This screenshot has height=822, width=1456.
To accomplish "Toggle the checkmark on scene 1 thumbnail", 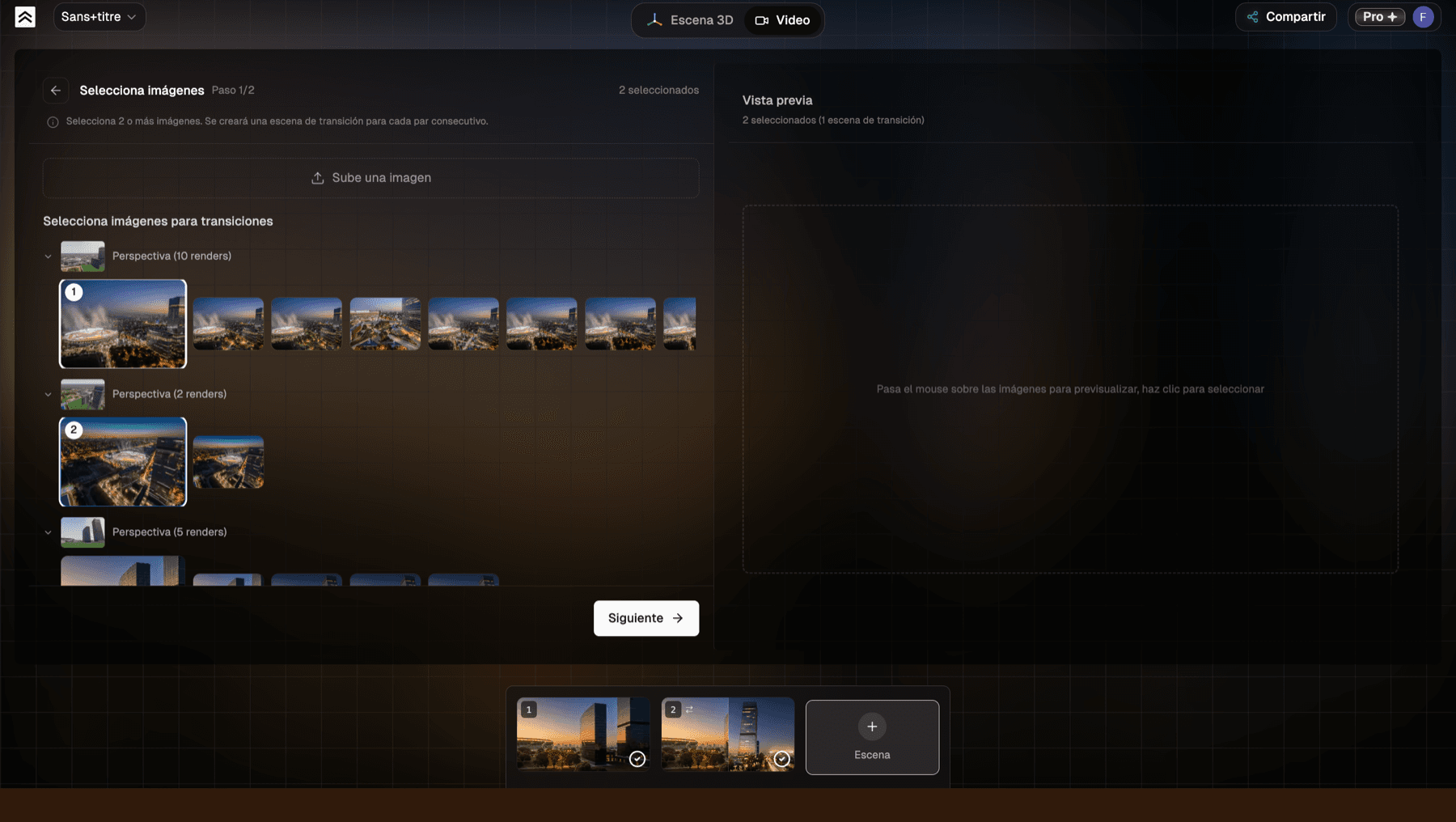I will pyautogui.click(x=637, y=759).
